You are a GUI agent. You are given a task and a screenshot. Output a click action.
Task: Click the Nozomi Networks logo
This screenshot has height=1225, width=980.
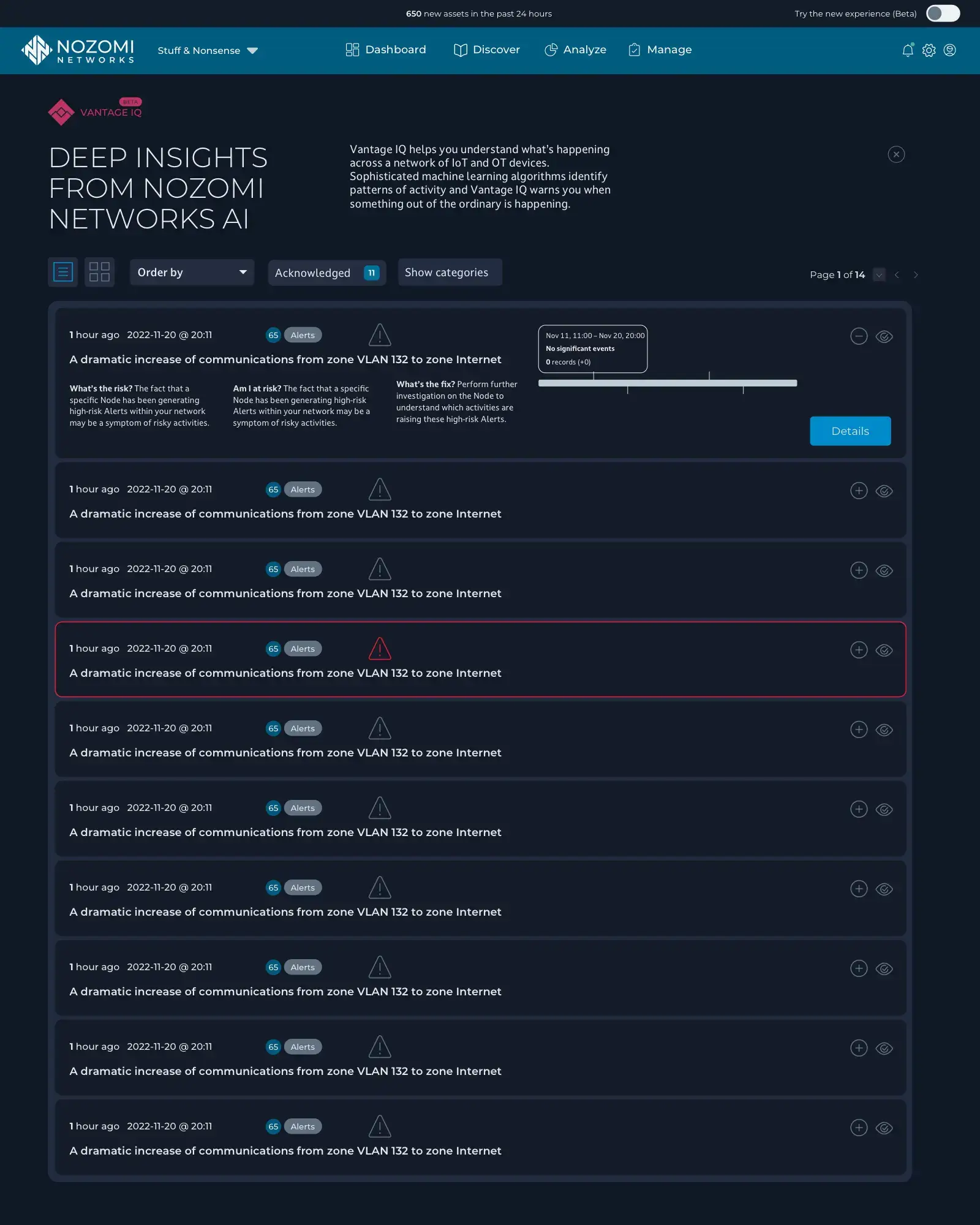point(78,50)
